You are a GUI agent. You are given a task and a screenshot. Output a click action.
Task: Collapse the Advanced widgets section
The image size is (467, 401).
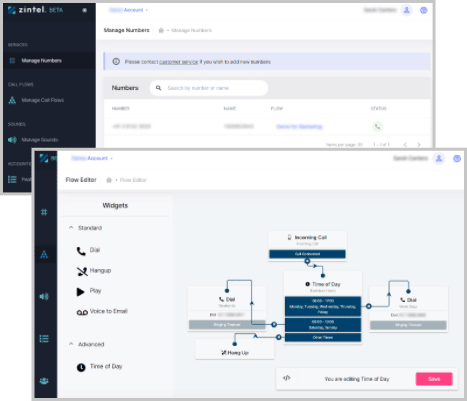[71, 344]
